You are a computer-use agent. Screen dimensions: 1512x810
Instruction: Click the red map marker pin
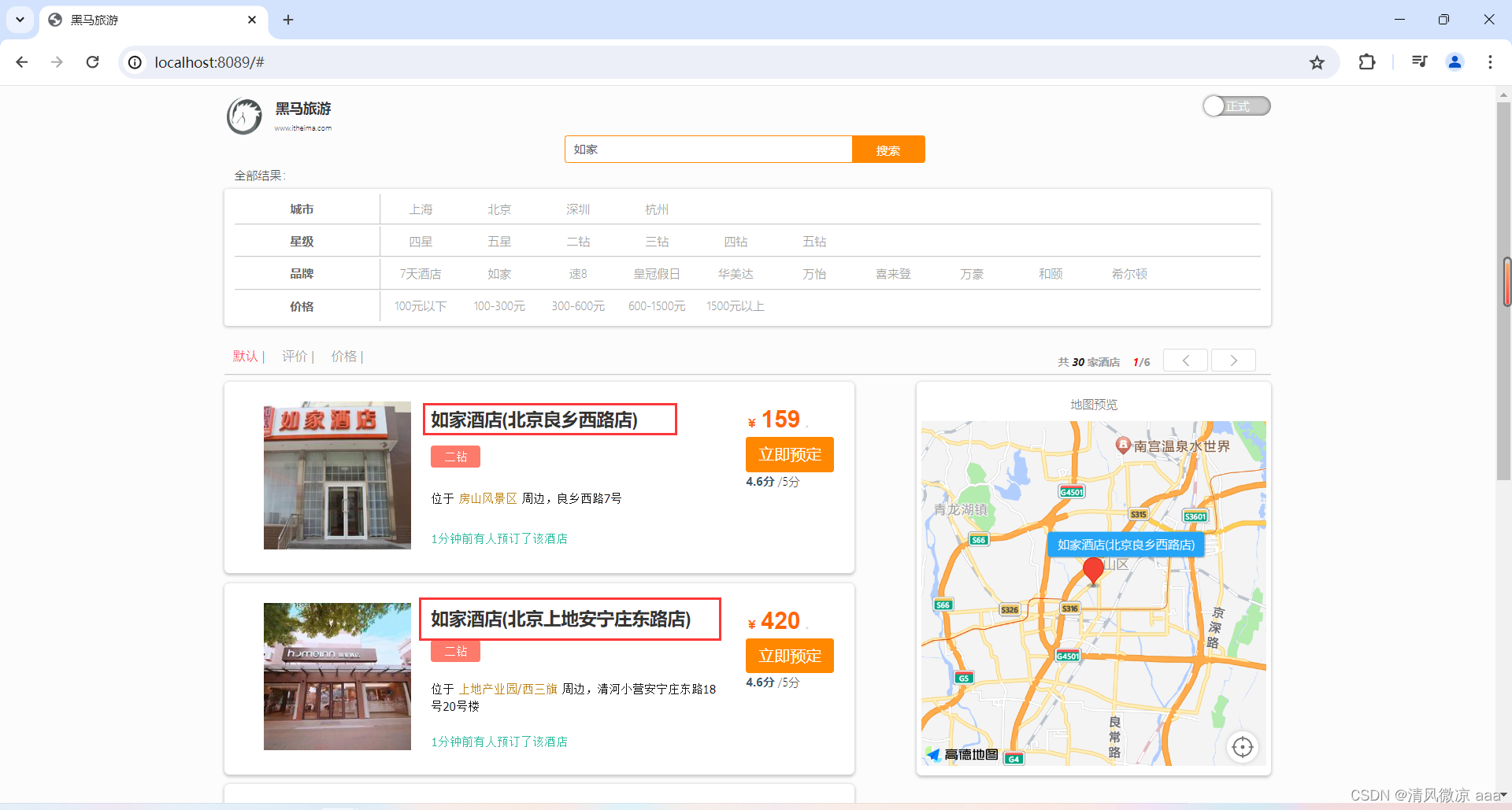pos(1093,571)
